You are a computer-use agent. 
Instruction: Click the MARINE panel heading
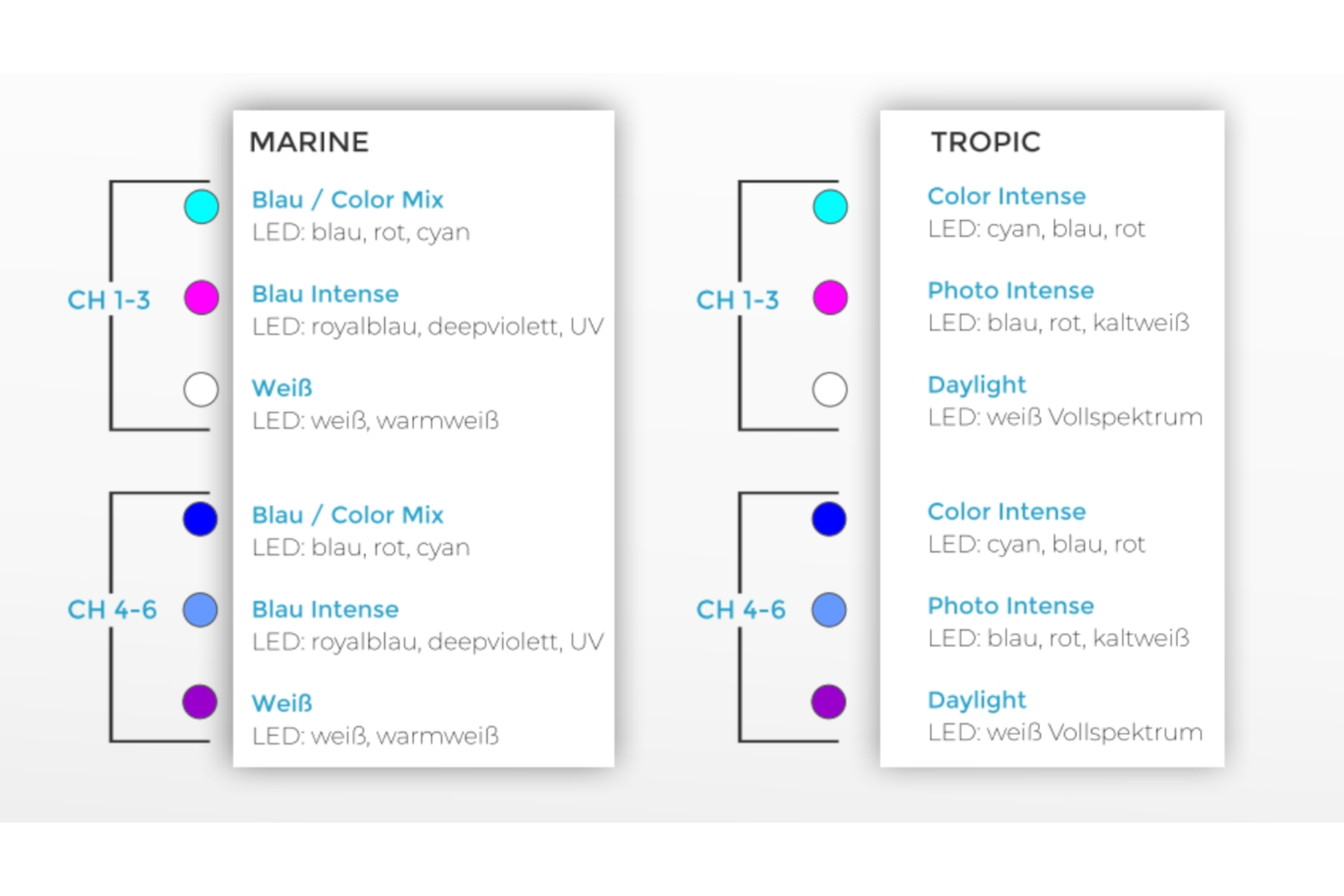click(x=309, y=142)
